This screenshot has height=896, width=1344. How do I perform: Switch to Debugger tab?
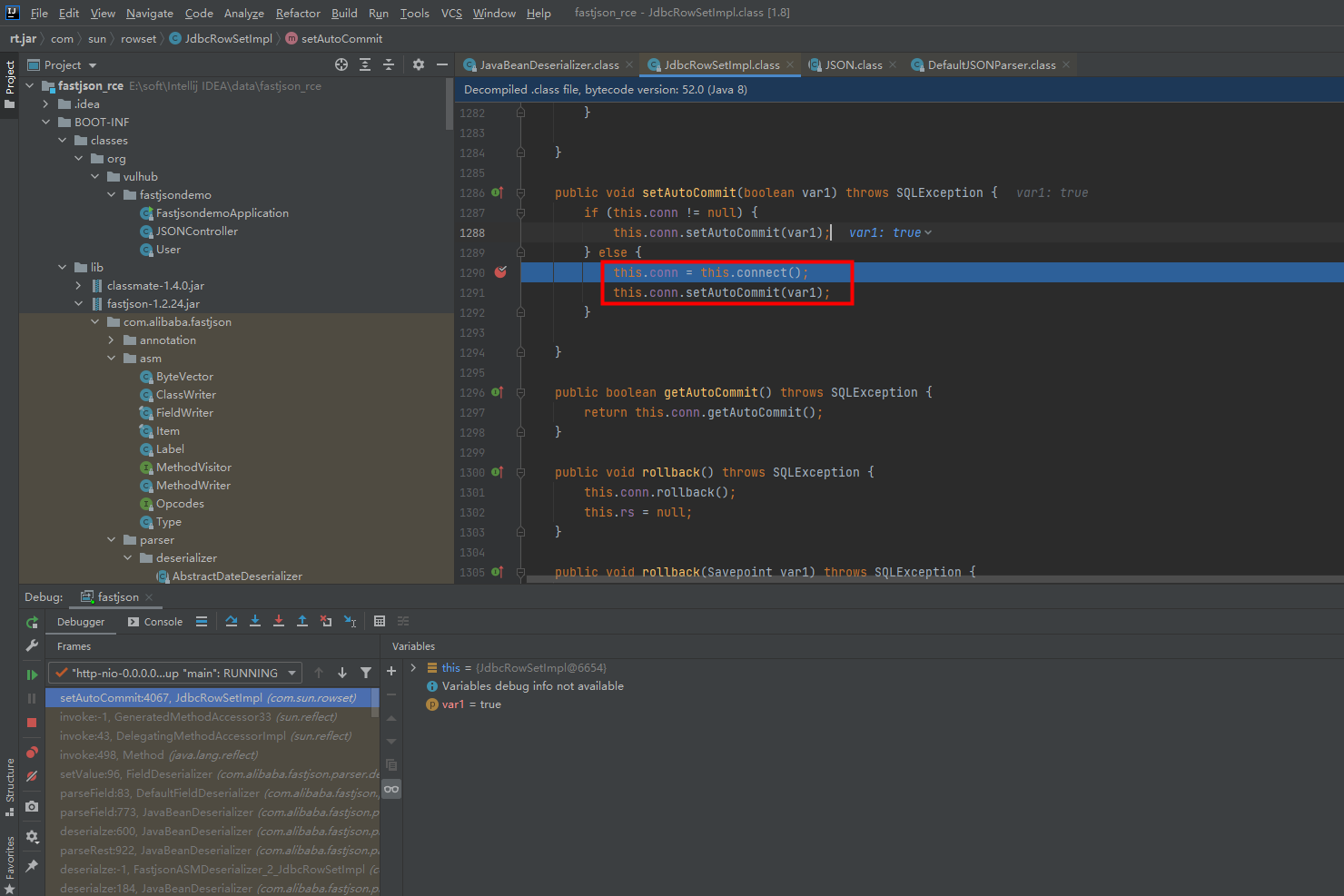[x=81, y=622]
